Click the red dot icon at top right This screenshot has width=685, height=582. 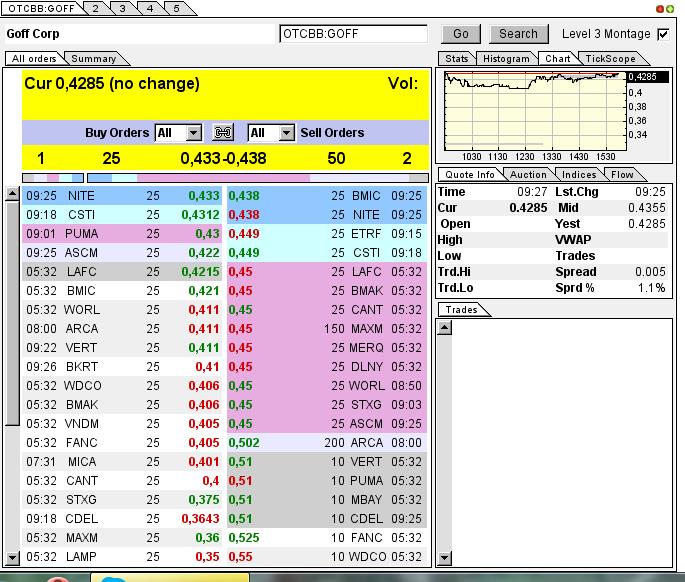pyautogui.click(x=660, y=9)
